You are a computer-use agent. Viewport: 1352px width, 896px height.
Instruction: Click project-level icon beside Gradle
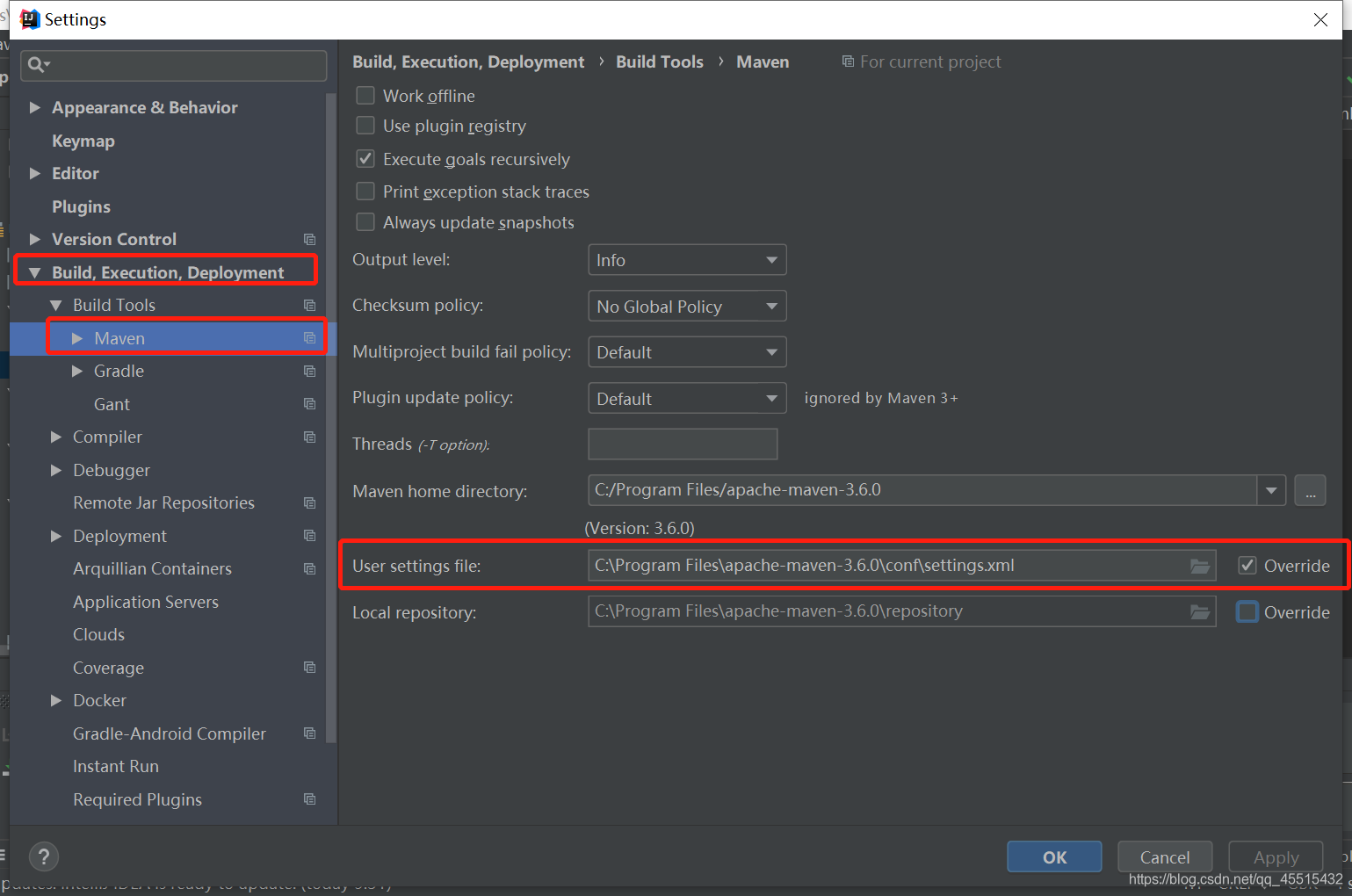point(309,371)
